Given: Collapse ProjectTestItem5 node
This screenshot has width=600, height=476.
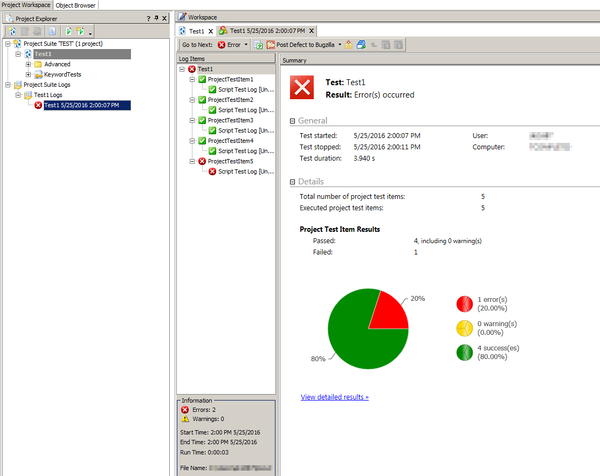Looking at the screenshot, I should [x=192, y=161].
